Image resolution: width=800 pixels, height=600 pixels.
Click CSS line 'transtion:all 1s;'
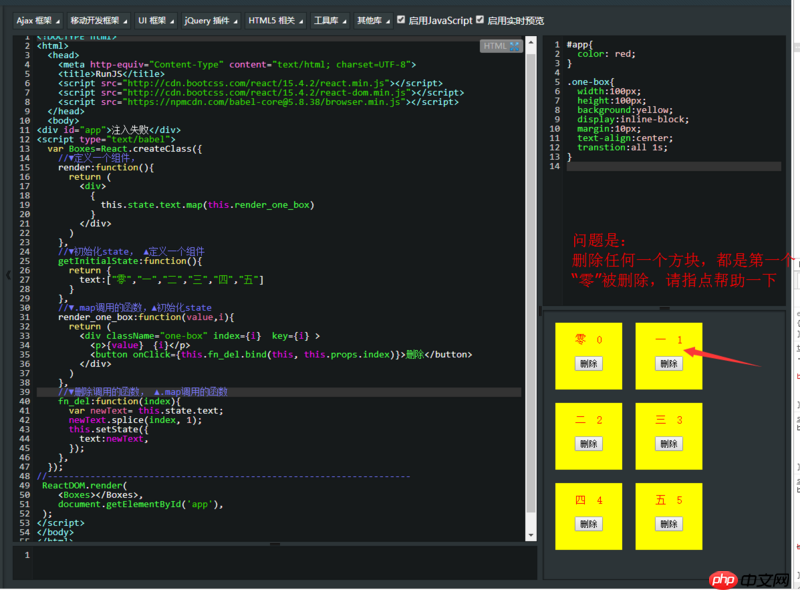[622, 147]
